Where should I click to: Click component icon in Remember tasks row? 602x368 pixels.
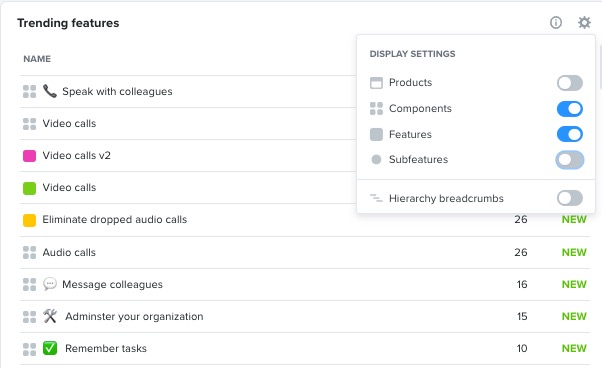click(30, 349)
